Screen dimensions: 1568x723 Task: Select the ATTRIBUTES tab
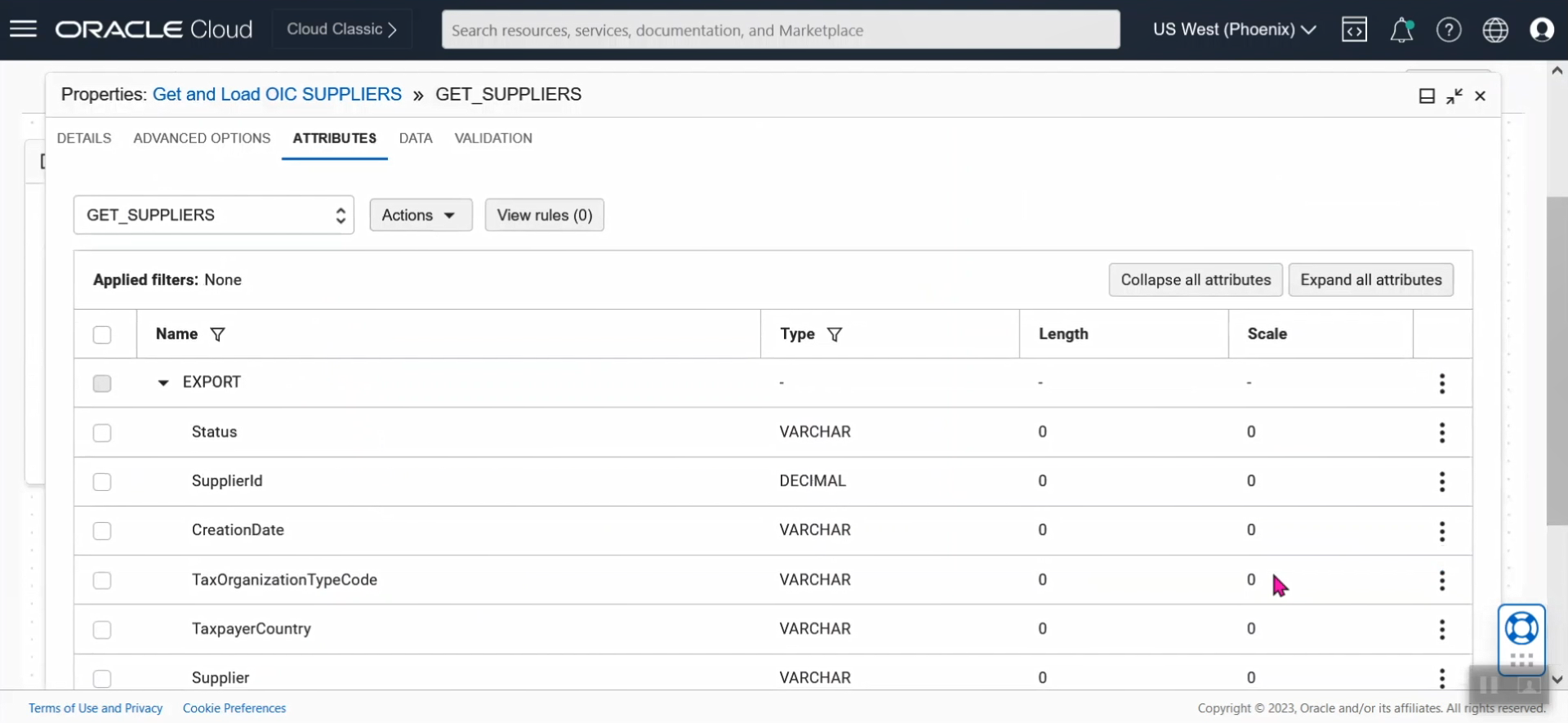pos(335,138)
